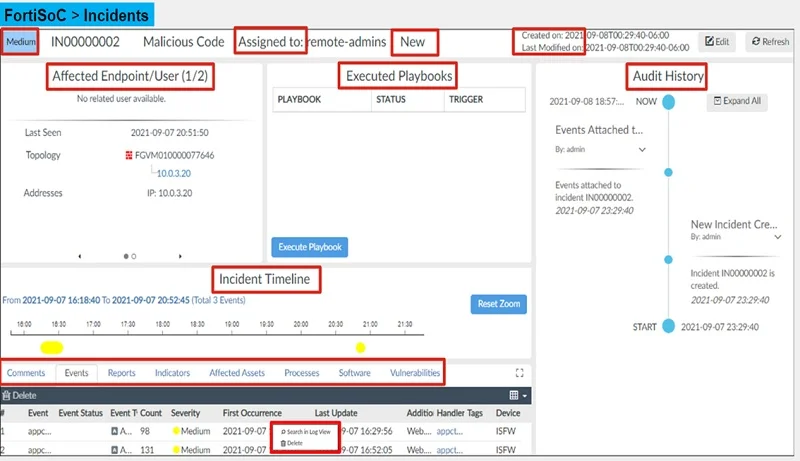Open the appct handler link in row 2
Viewport: 800px width, 461px height.
pyautogui.click(x=449, y=450)
